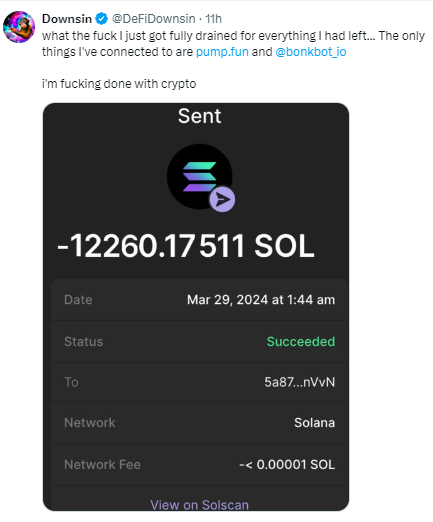Click the -12260.17511 SOL amount
Screen dimensions: 433x522
(186, 246)
